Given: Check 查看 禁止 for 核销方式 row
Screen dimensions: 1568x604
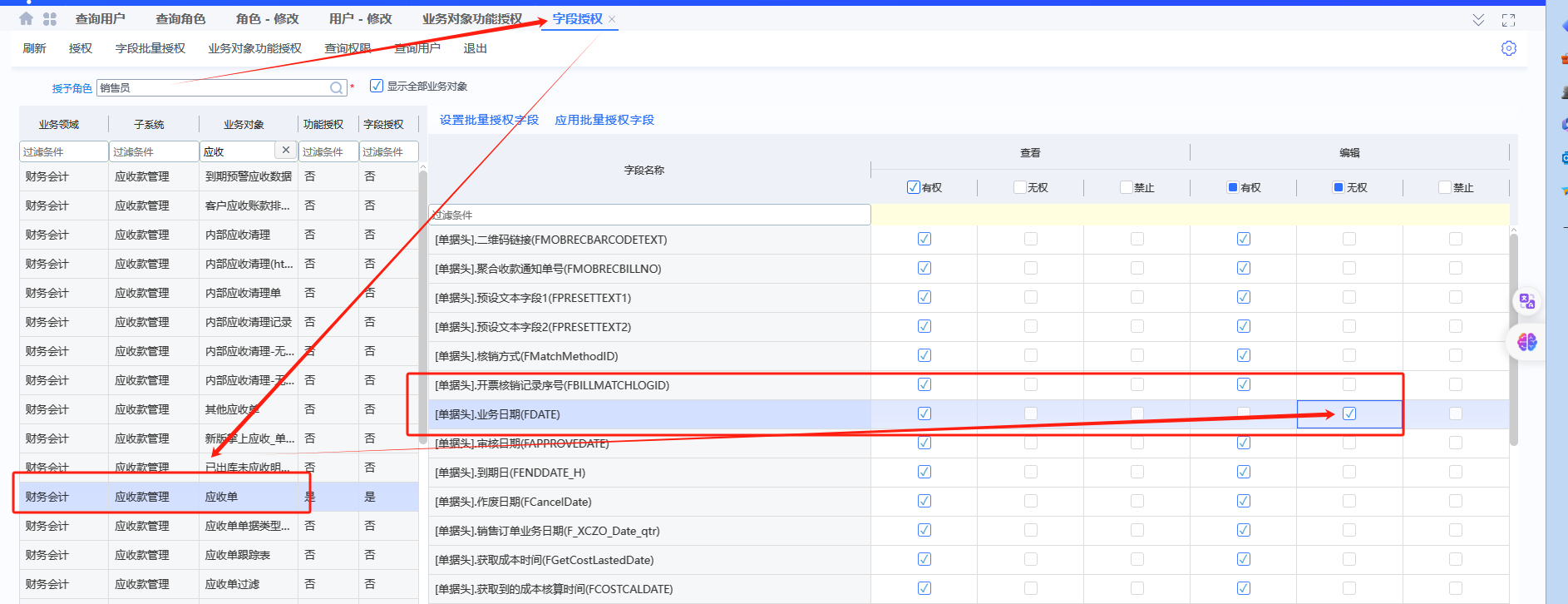Looking at the screenshot, I should click(x=1137, y=355).
